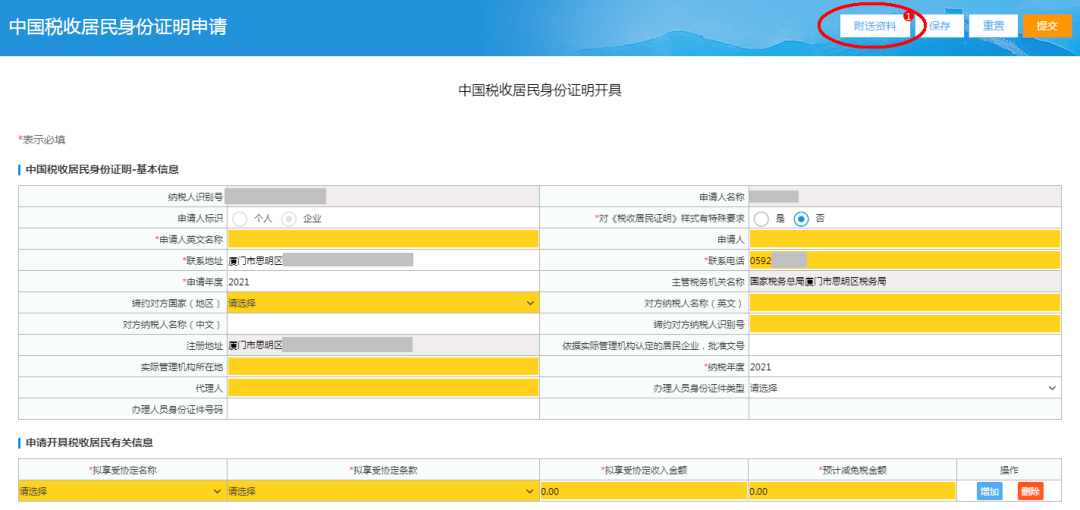Focus the 申请人 input field

[x=905, y=239]
